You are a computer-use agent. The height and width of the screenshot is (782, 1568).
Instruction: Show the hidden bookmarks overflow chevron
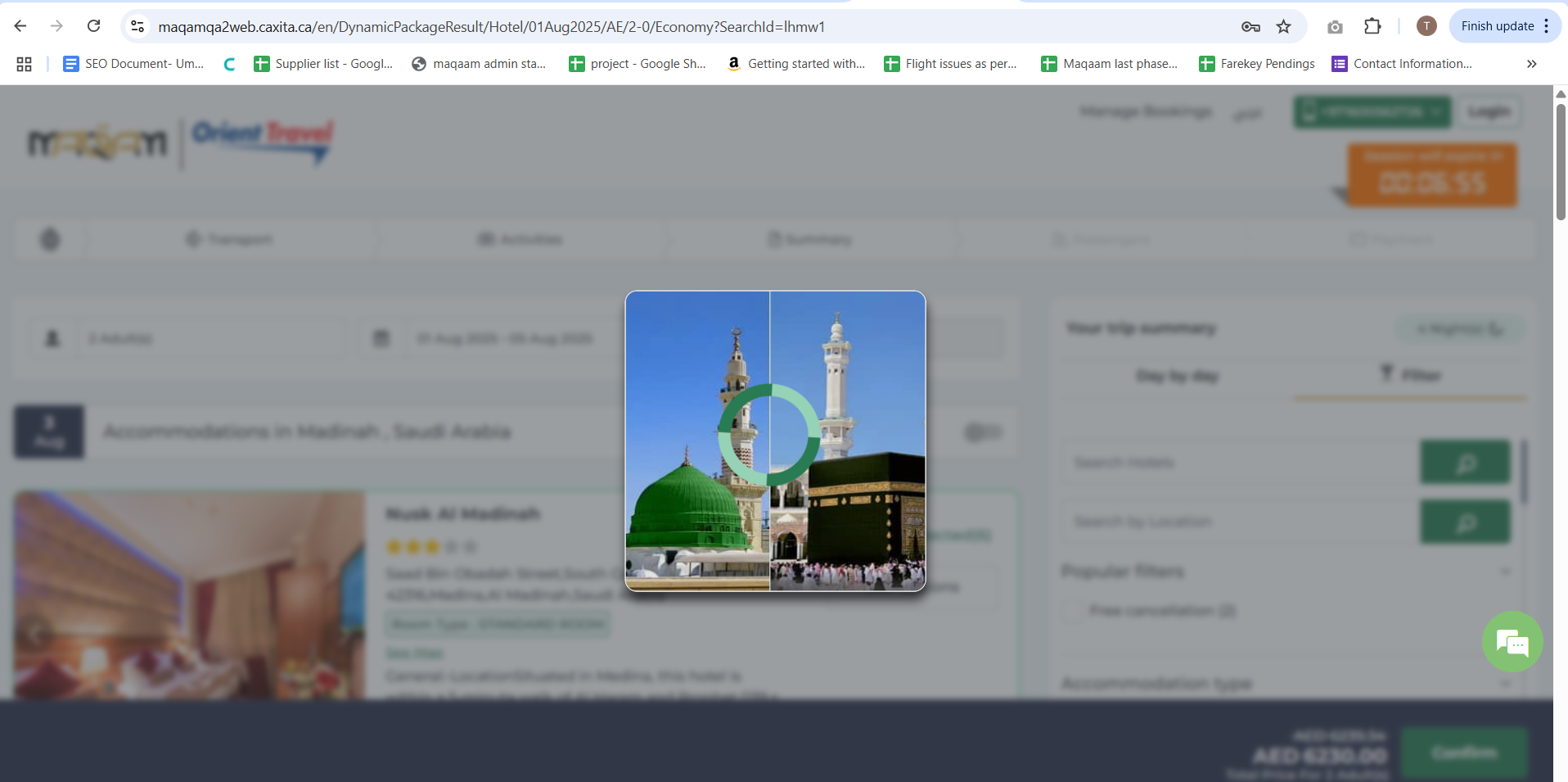pyautogui.click(x=1531, y=64)
